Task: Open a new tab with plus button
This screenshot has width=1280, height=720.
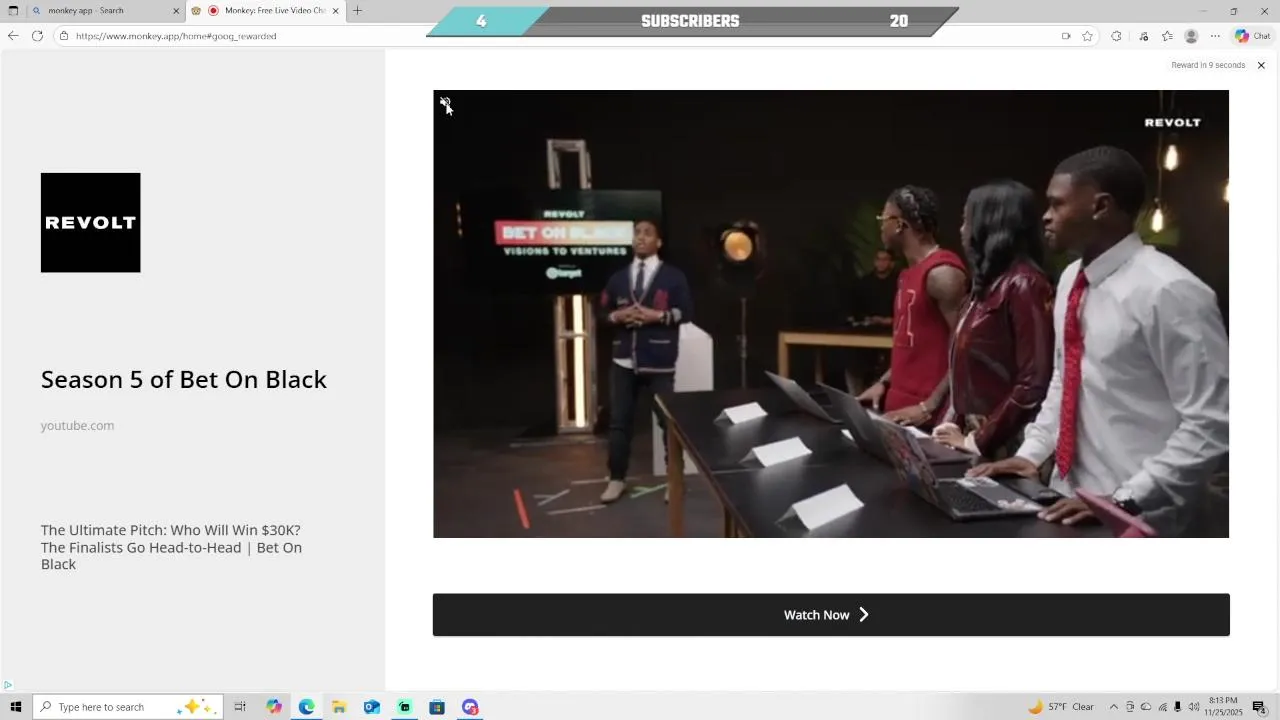Action: coord(357,11)
